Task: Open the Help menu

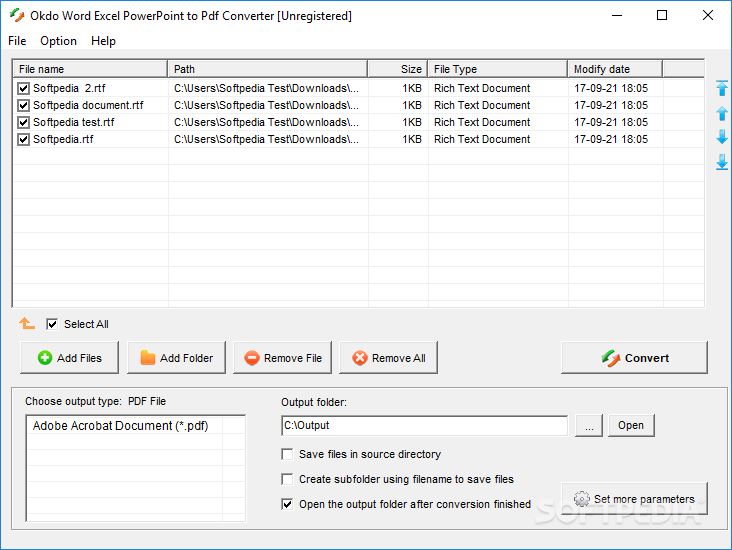Action: coord(103,41)
